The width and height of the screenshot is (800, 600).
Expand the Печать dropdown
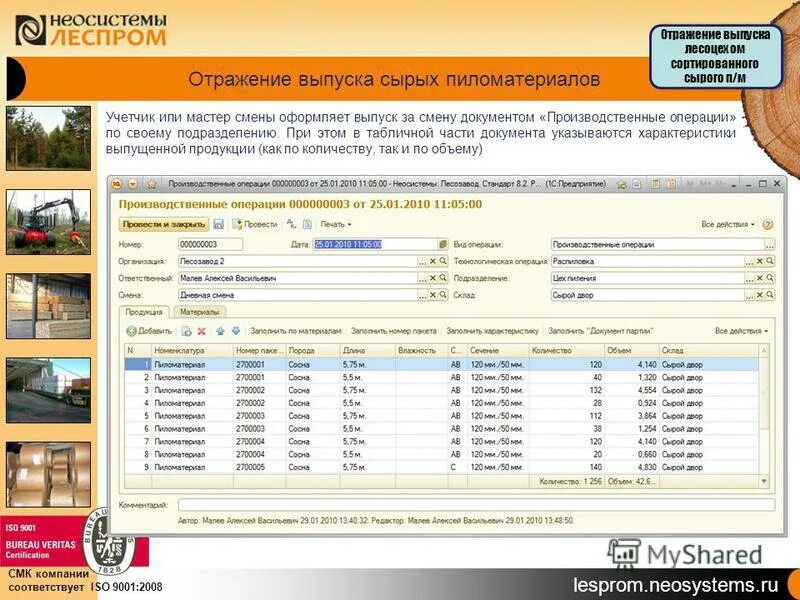click(x=336, y=224)
